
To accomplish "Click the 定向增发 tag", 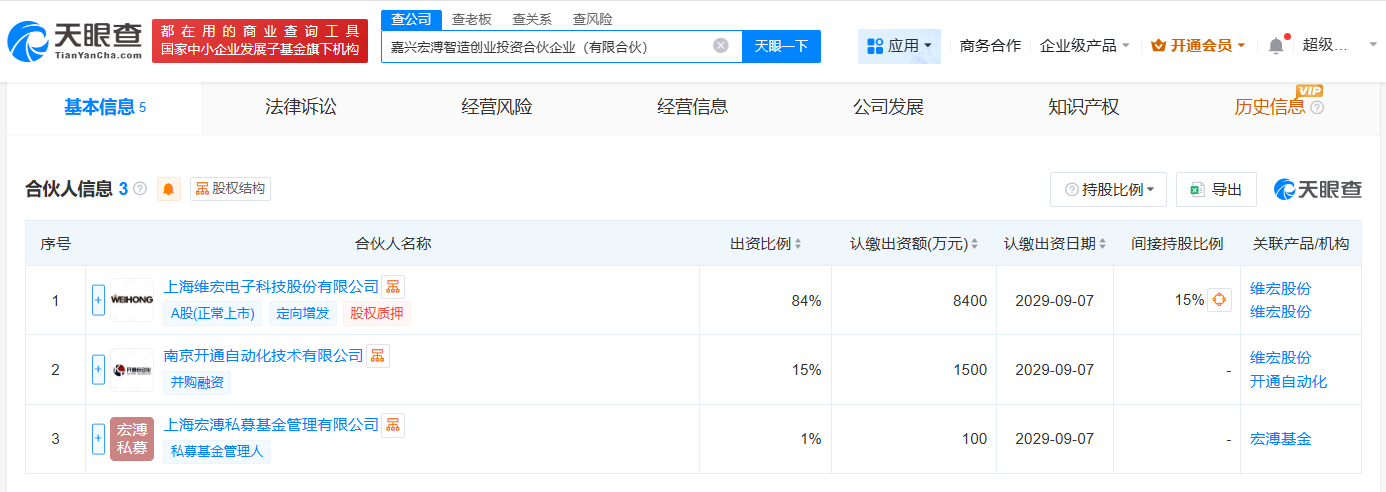I will [x=303, y=313].
